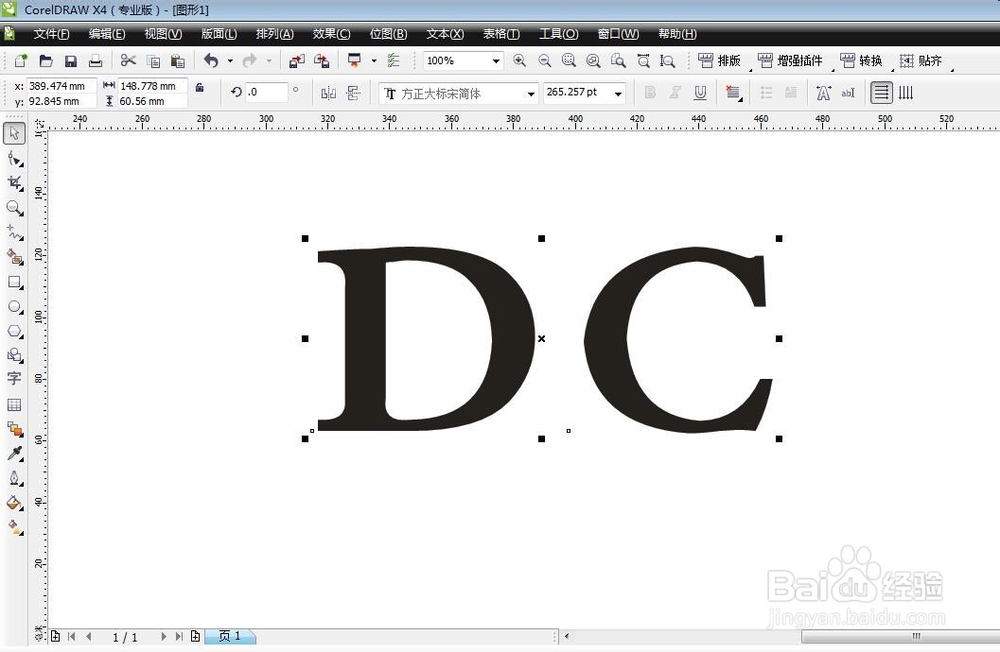Paste from clipboard icon

178,61
